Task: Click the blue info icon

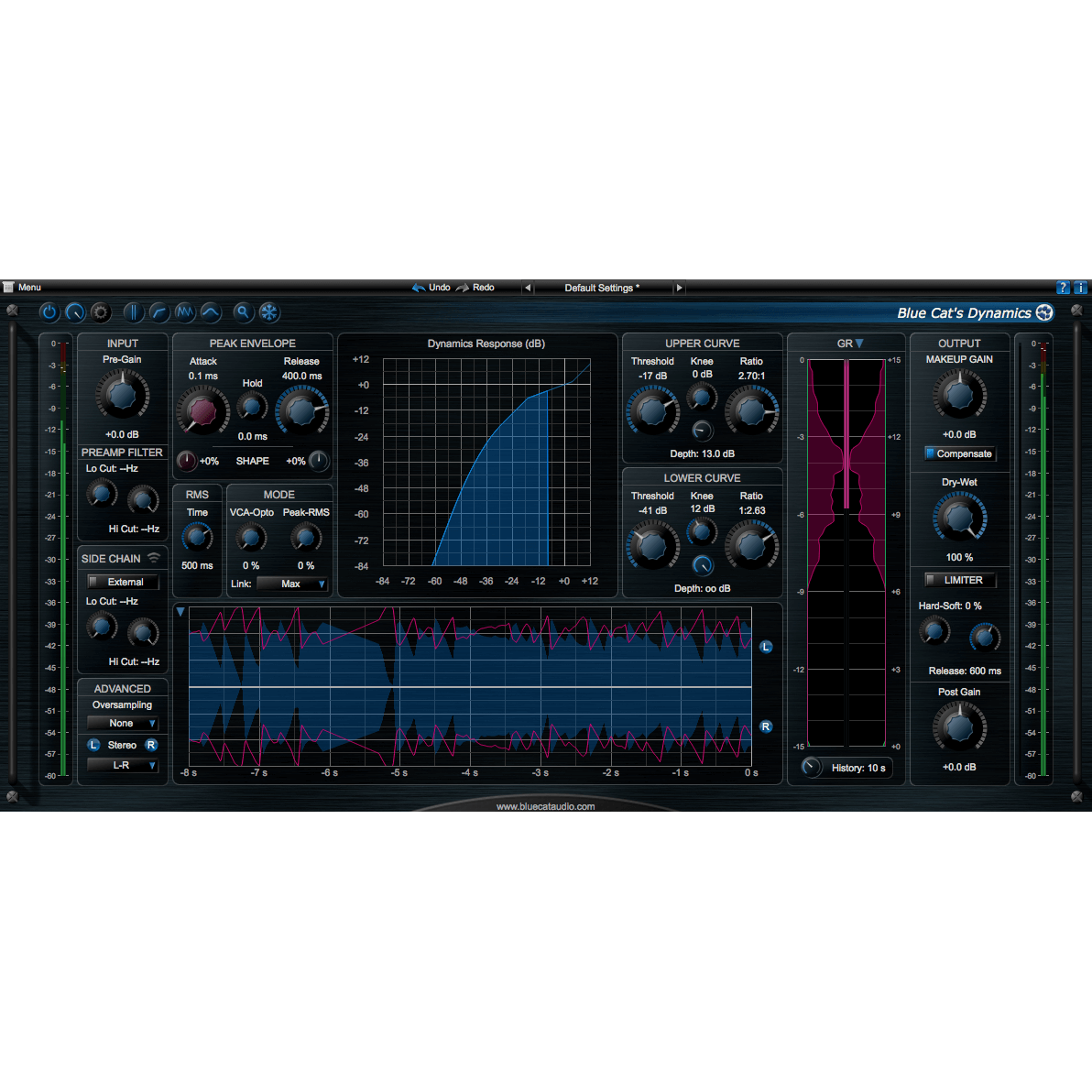Action: click(x=1080, y=288)
